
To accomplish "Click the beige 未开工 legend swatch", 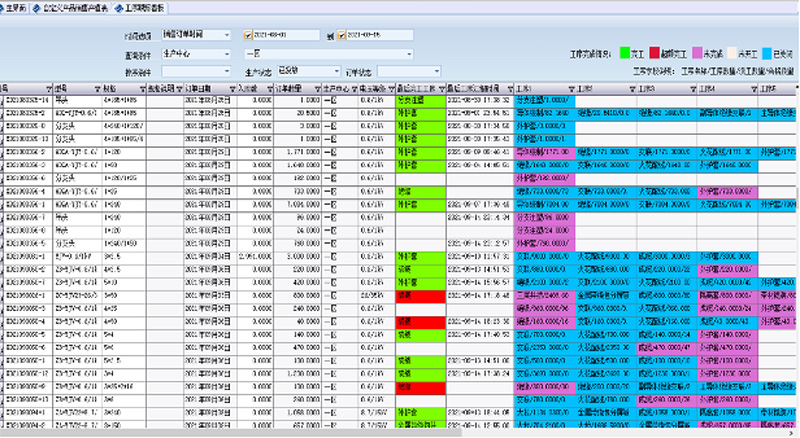I will tap(732, 53).
